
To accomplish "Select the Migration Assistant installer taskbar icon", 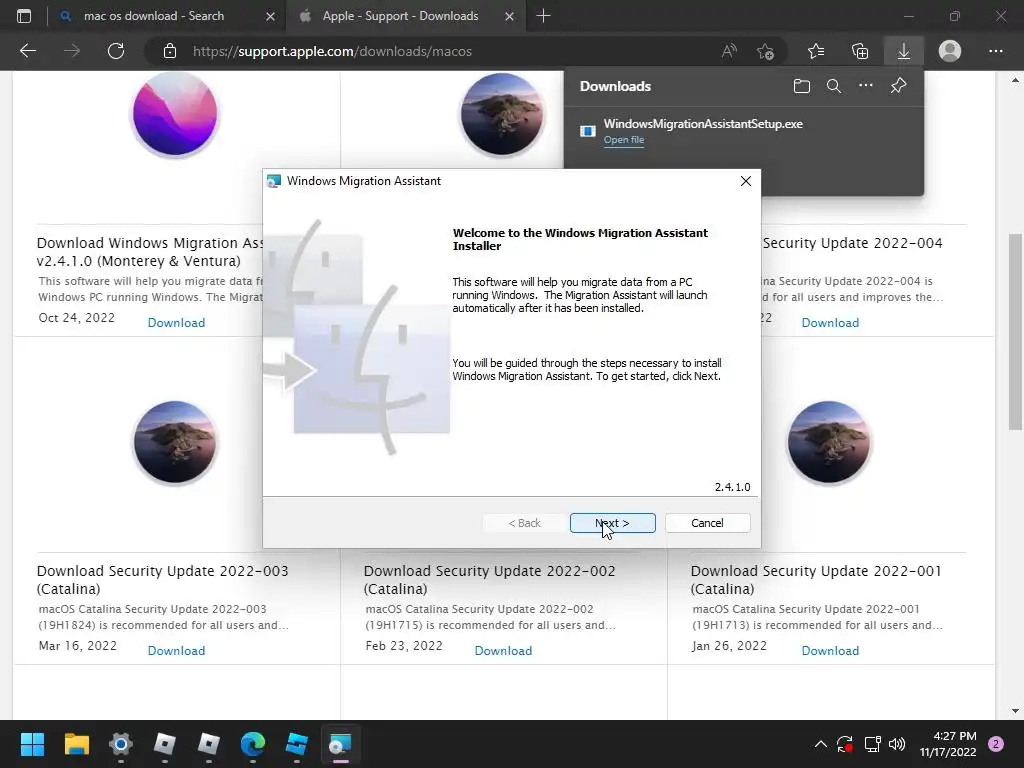I will click(340, 744).
